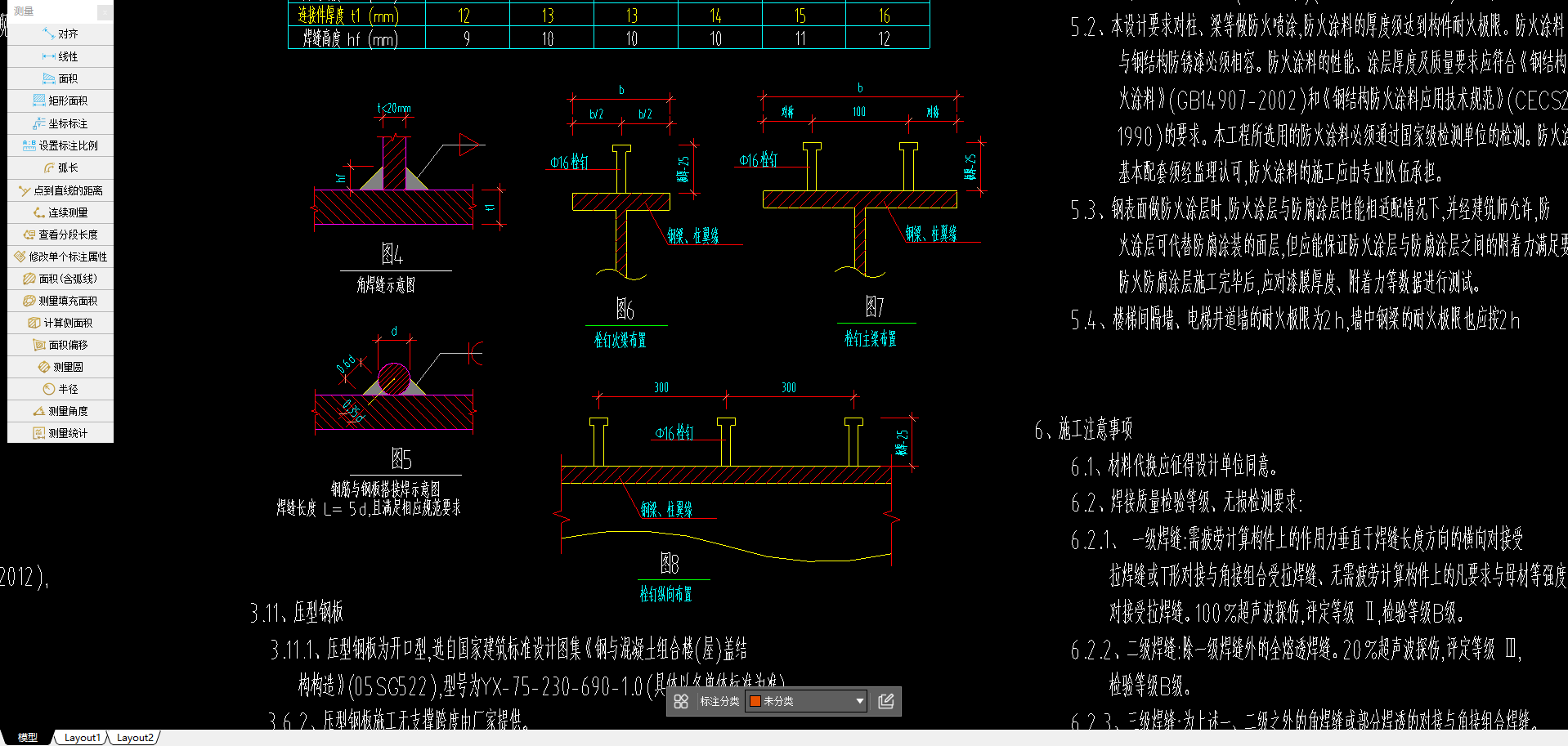Image resolution: width=1568 pixels, height=746 pixels.
Task: Choose the 计算侧面积 side area tool
Action: point(60,323)
